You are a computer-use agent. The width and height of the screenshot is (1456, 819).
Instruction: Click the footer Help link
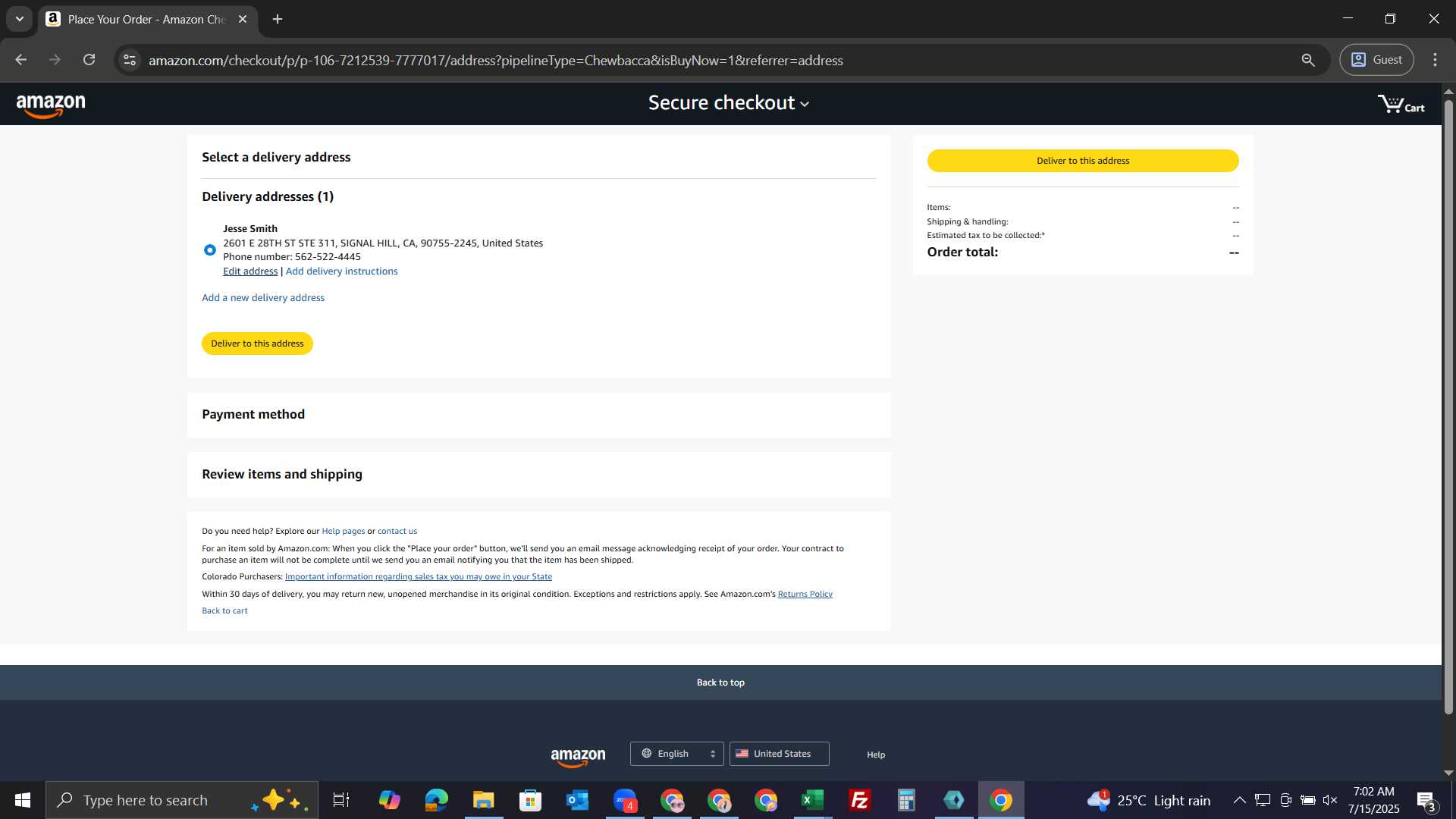(876, 755)
